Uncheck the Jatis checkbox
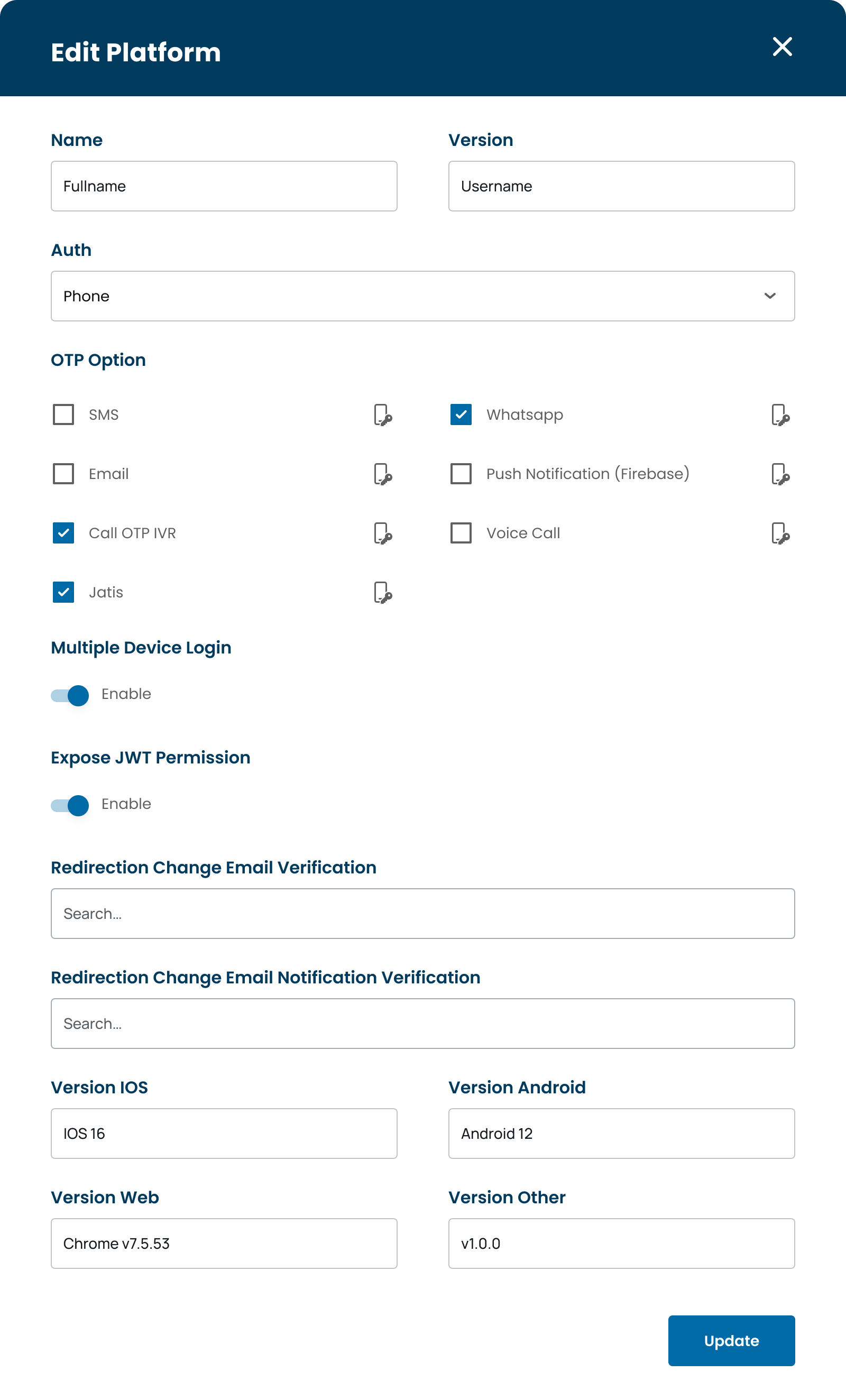Screen dimensions: 846x1400 click(x=63, y=592)
